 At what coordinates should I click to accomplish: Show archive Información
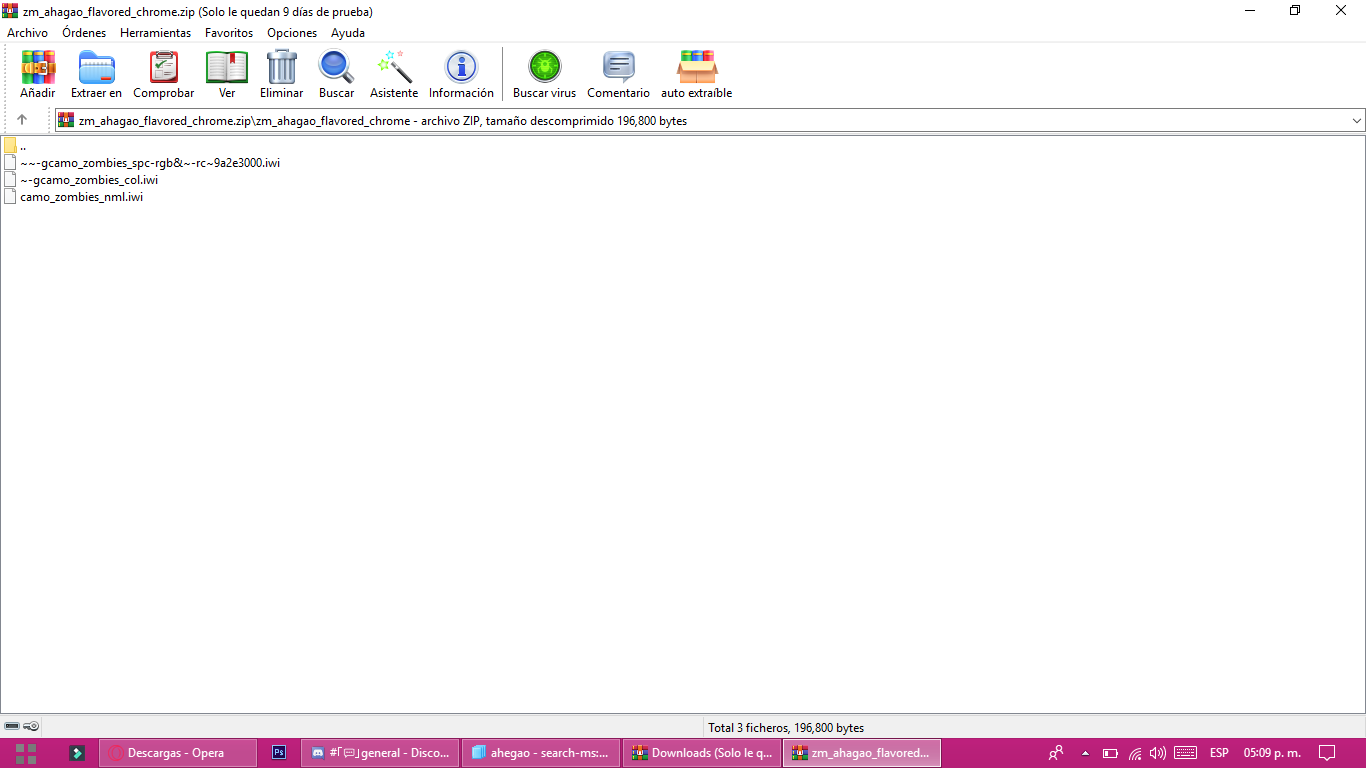click(x=461, y=75)
